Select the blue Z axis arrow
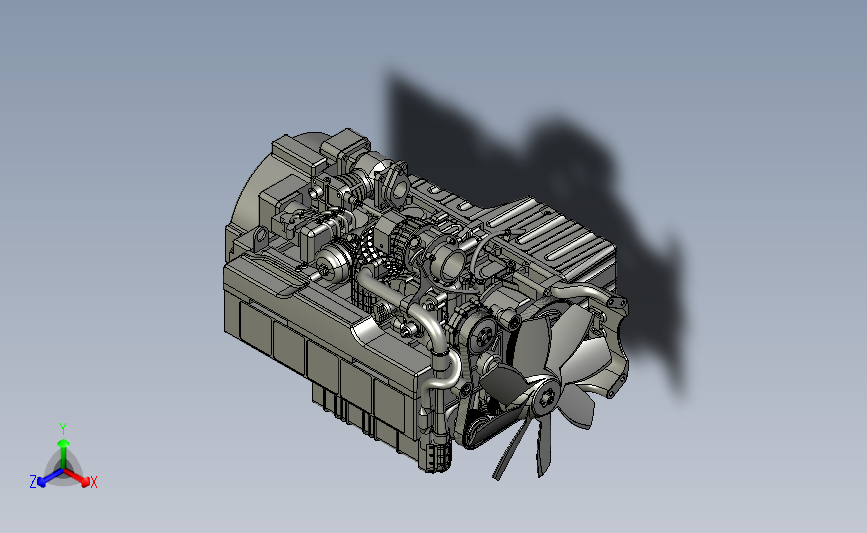The image size is (867, 533). coord(50,478)
